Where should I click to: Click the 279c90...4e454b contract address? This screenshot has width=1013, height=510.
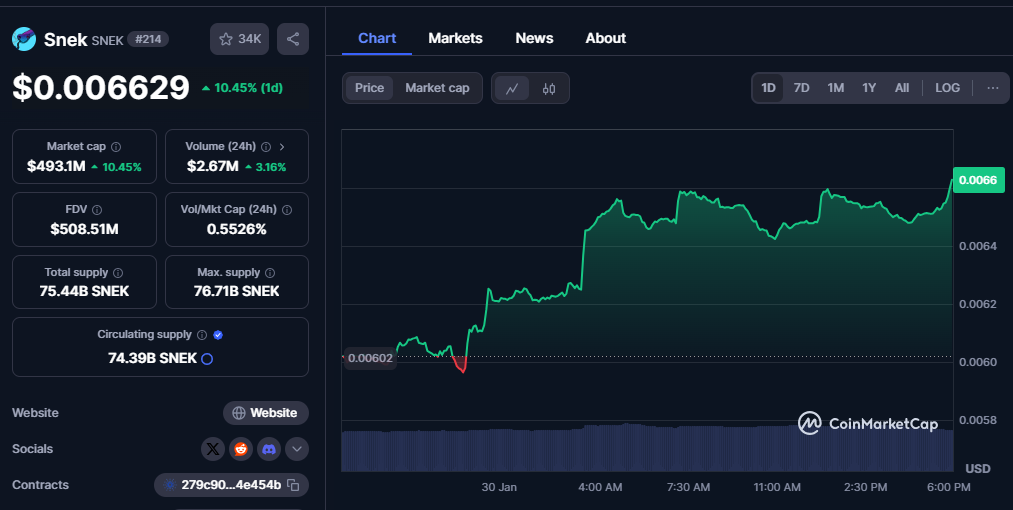pyautogui.click(x=231, y=485)
